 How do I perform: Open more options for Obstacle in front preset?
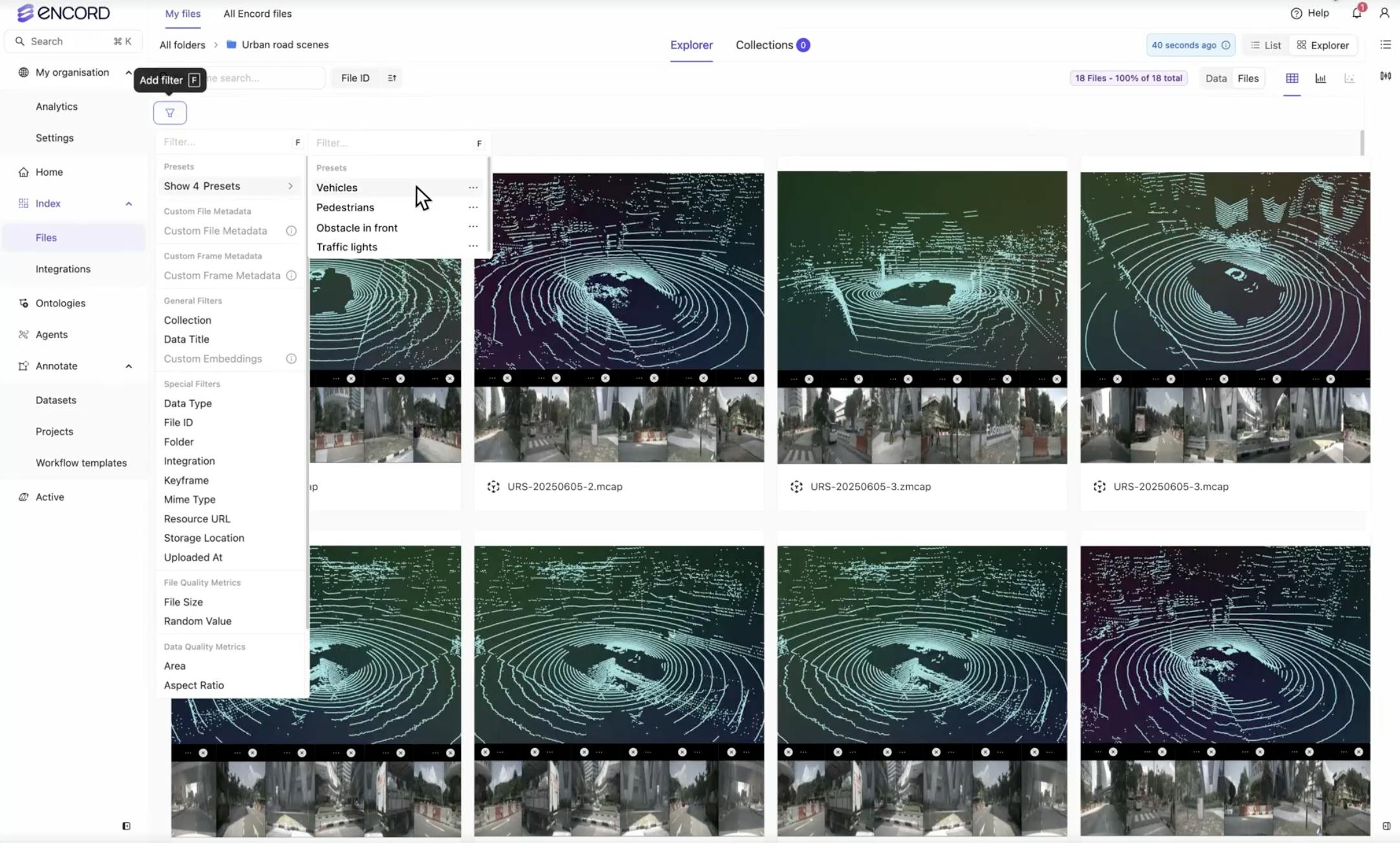click(473, 227)
